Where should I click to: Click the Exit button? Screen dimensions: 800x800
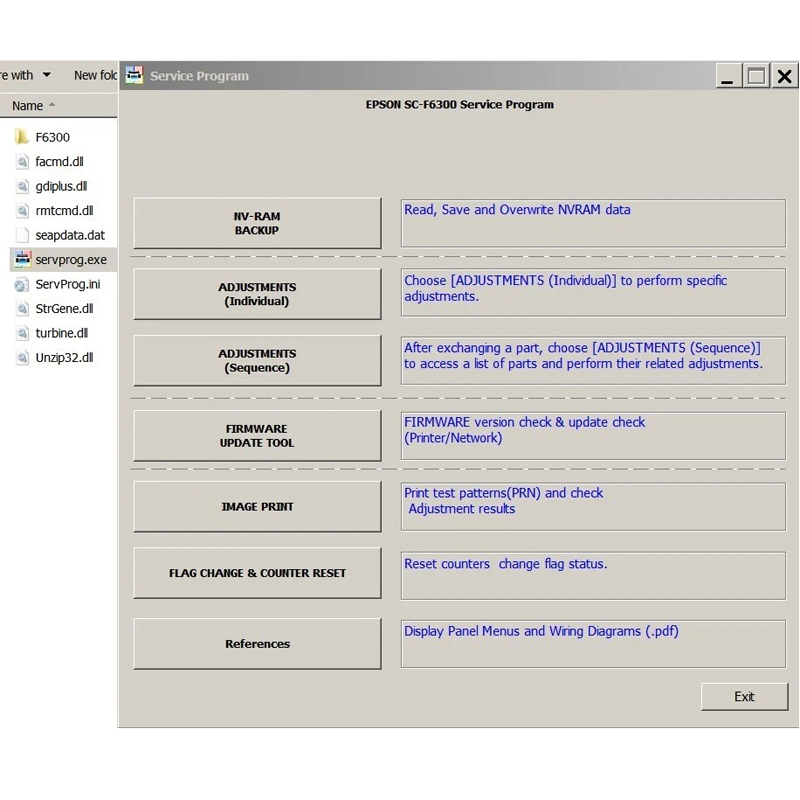tap(744, 696)
